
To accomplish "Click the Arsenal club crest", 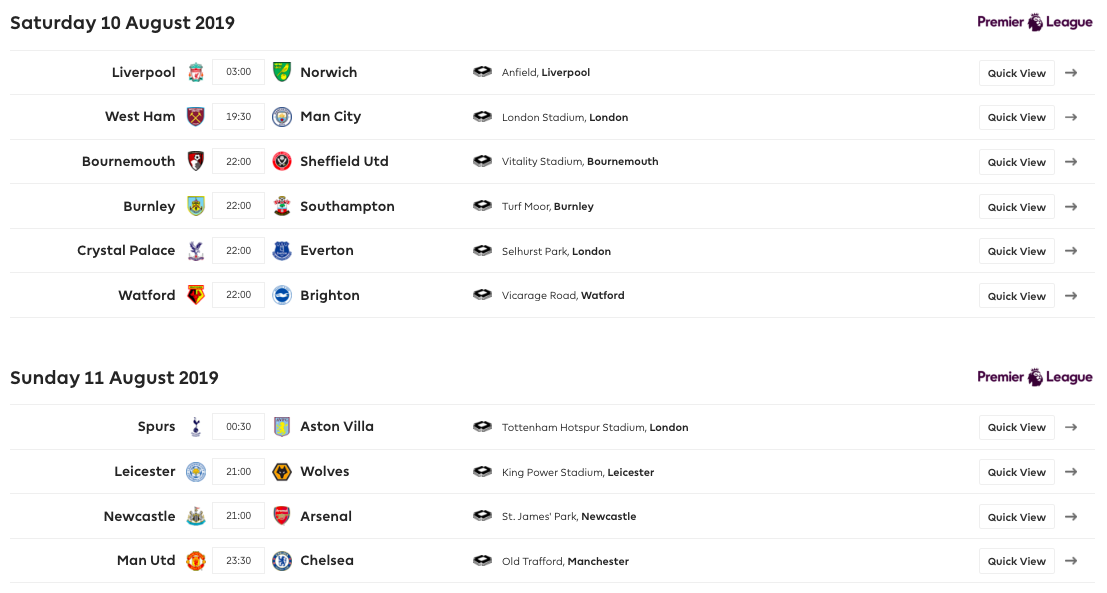I will pos(282,516).
